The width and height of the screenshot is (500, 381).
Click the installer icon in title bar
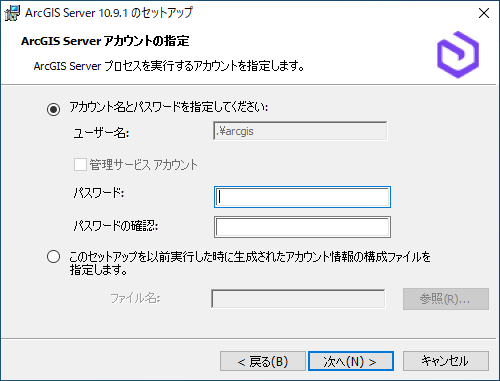[x=12, y=13]
